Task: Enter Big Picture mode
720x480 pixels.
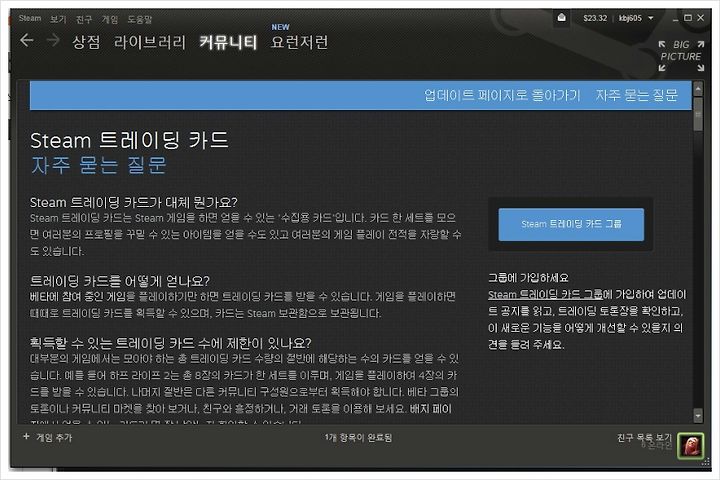Action: (x=681, y=56)
